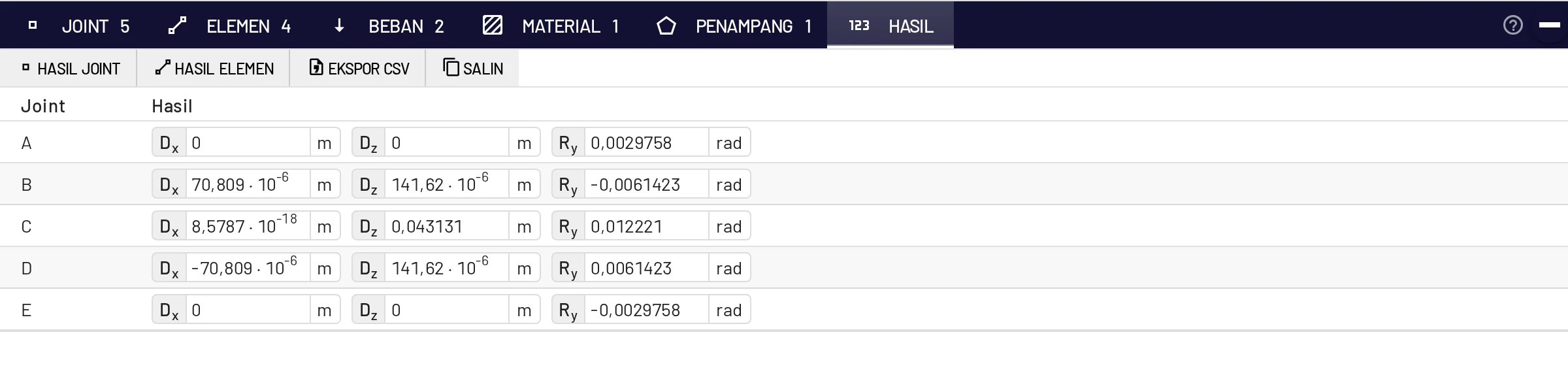This screenshot has height=392, width=1568.
Task: Switch to the BEBAN 2 tab
Action: [x=388, y=25]
